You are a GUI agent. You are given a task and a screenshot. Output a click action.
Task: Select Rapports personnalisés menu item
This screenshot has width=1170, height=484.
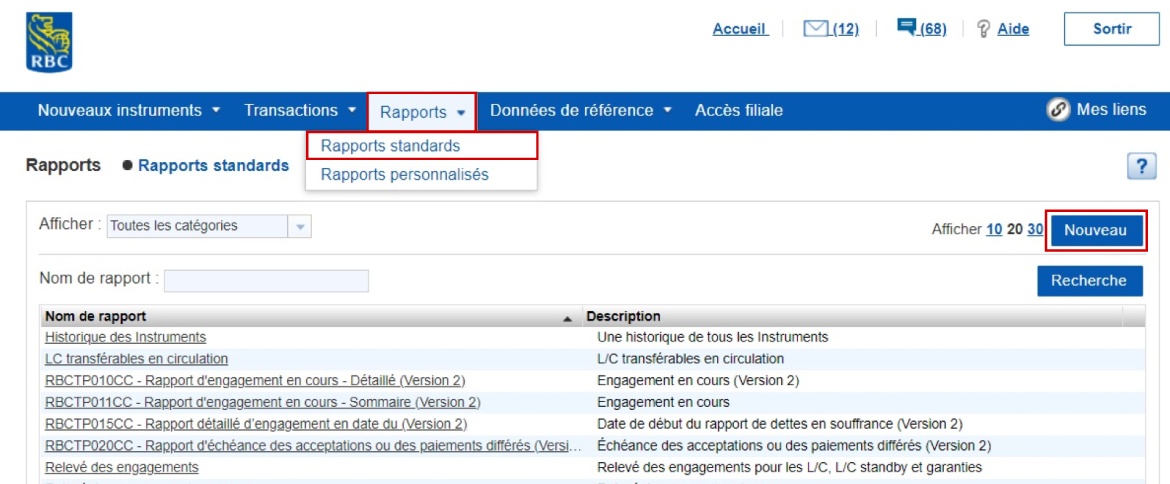(x=404, y=175)
